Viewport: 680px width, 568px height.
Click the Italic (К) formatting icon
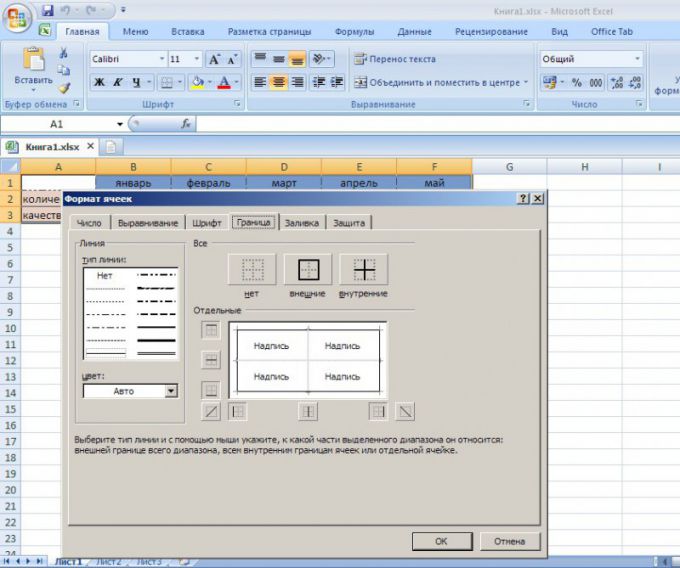point(118,82)
